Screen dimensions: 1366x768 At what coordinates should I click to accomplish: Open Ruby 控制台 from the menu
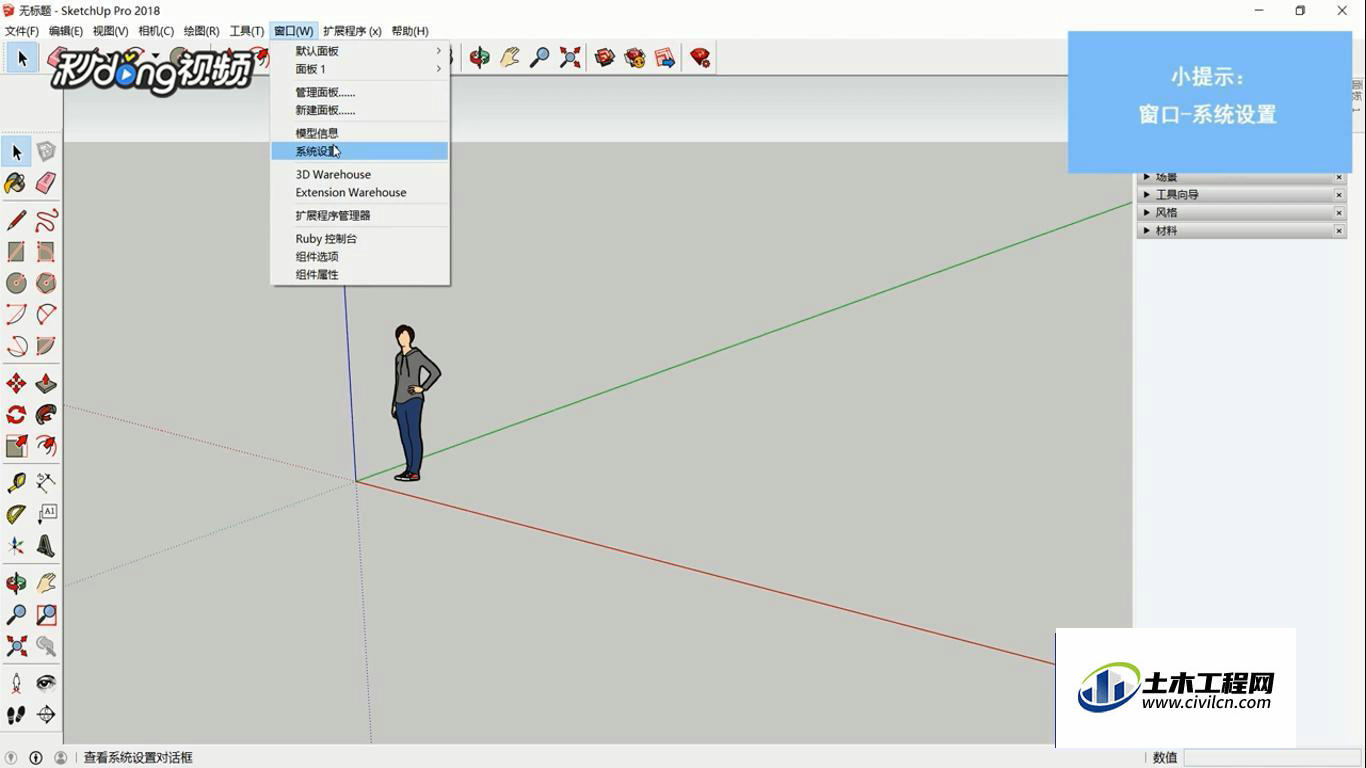point(360,239)
